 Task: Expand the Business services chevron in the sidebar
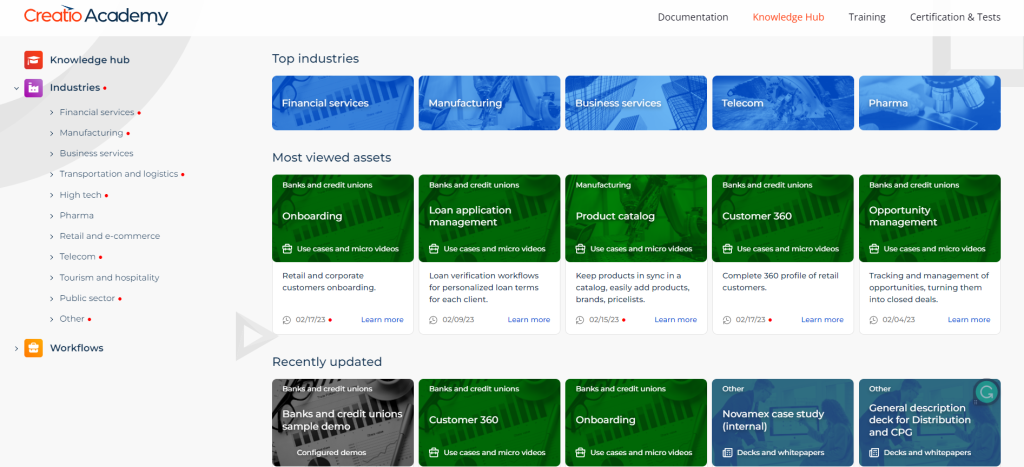coord(52,153)
